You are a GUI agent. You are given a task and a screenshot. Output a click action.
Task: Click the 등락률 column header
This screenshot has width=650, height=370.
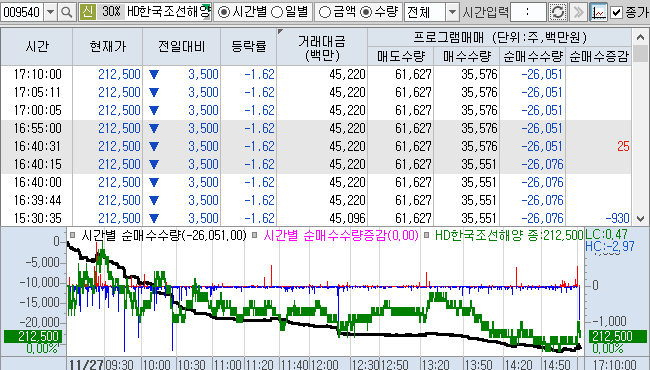248,46
